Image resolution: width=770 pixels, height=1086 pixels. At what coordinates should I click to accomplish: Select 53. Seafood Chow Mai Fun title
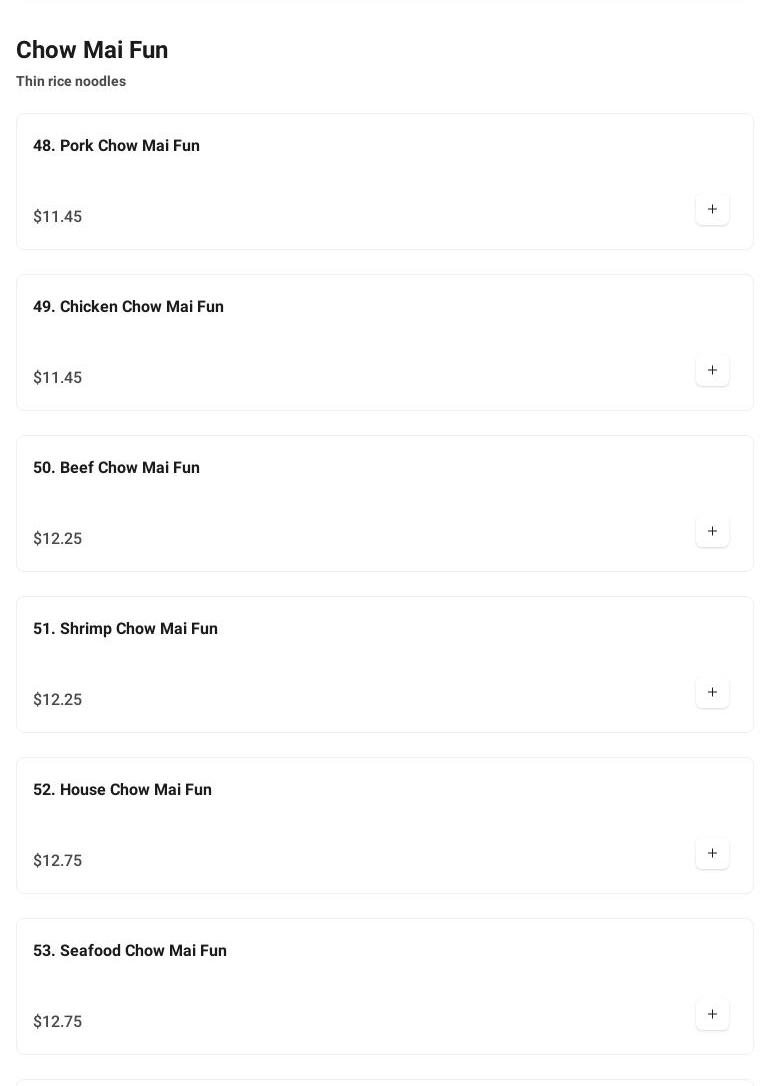coord(130,951)
